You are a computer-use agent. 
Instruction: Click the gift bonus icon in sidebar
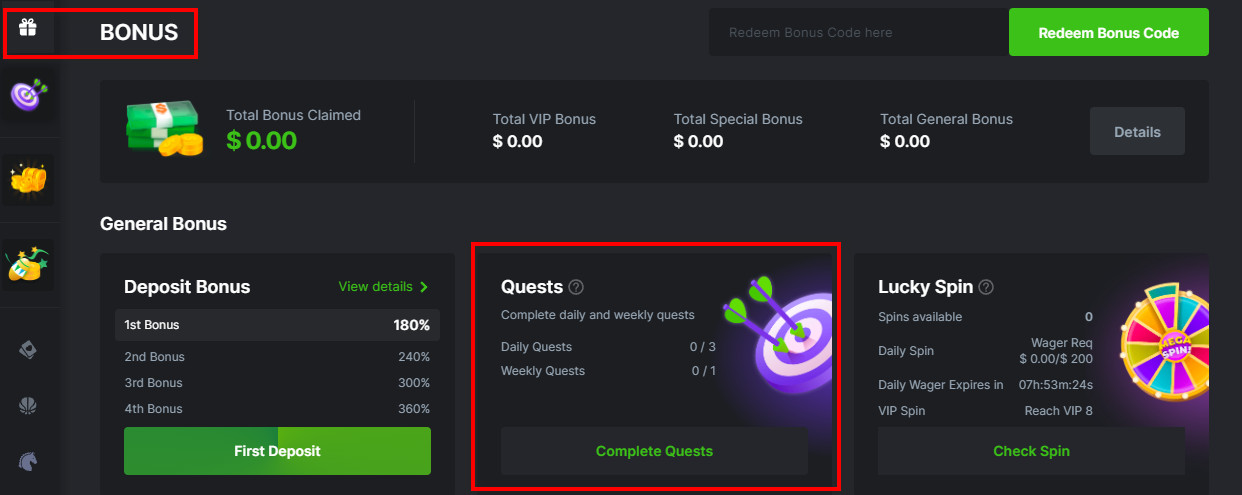(28, 28)
